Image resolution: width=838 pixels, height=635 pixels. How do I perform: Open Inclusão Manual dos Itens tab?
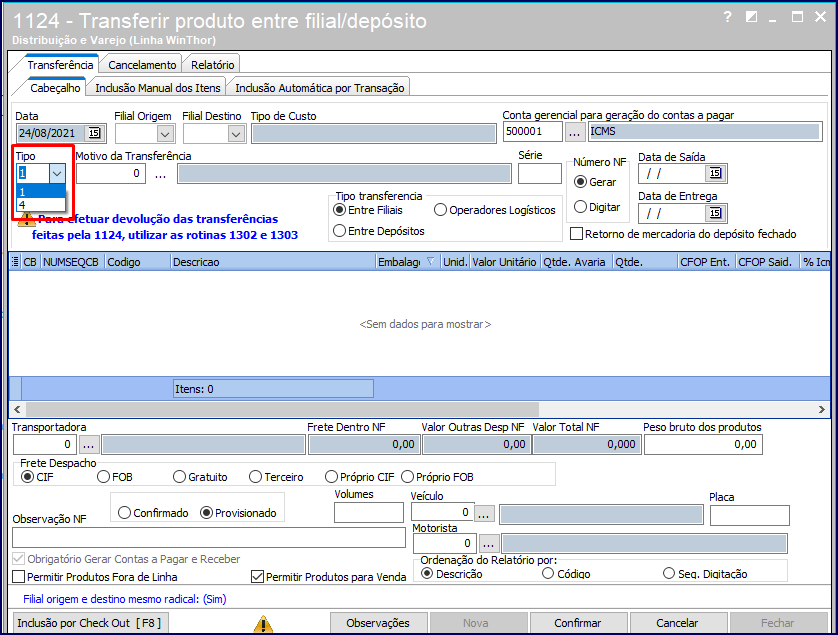tap(158, 88)
